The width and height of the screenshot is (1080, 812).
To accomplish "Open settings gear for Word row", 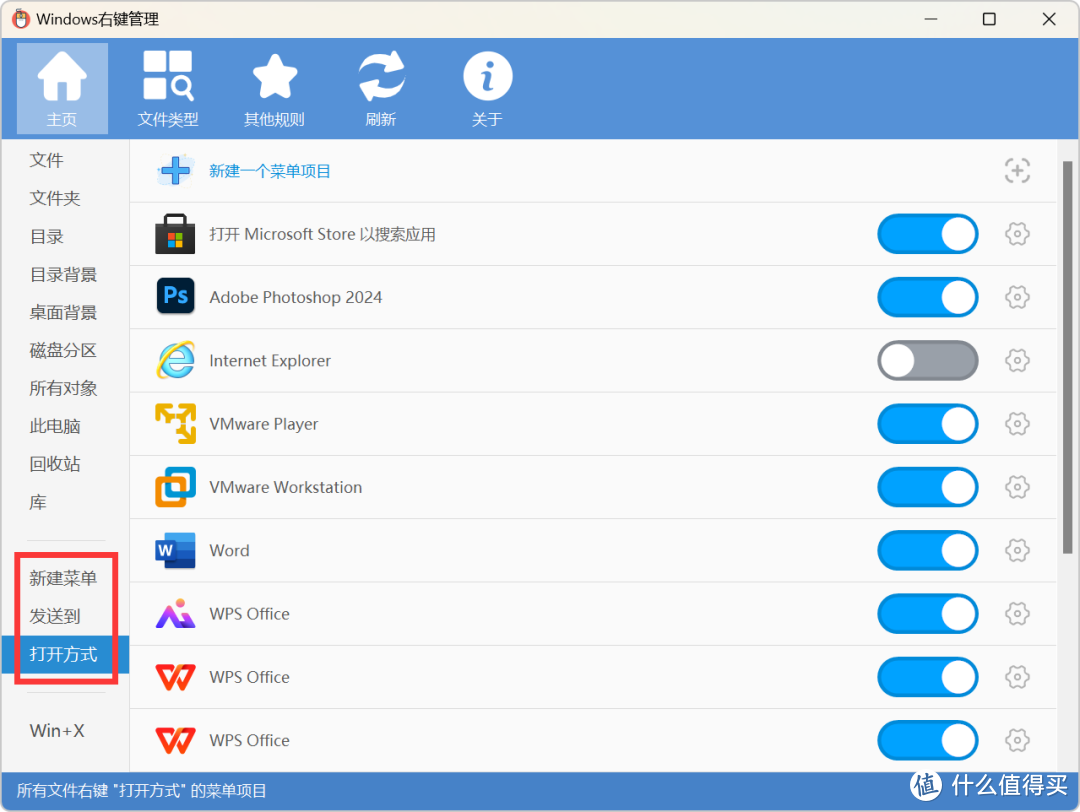I will 1017,550.
